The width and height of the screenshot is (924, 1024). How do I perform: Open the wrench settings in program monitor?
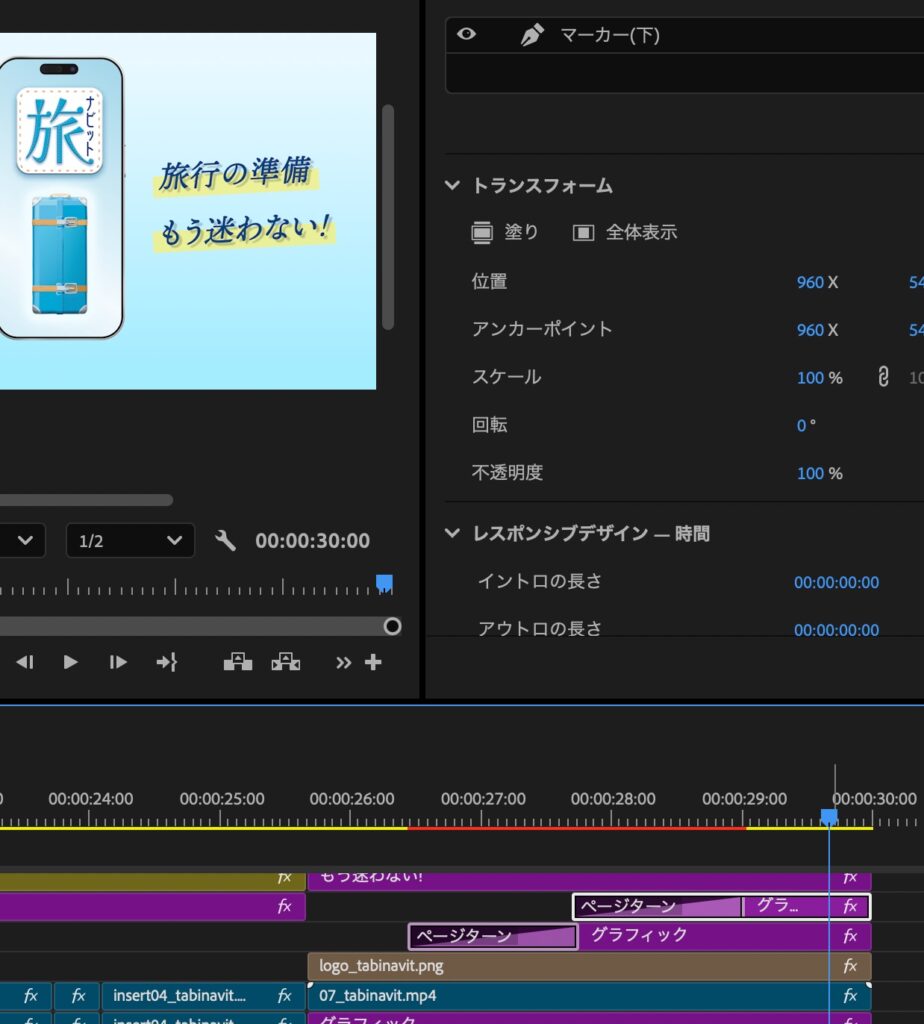coord(226,541)
